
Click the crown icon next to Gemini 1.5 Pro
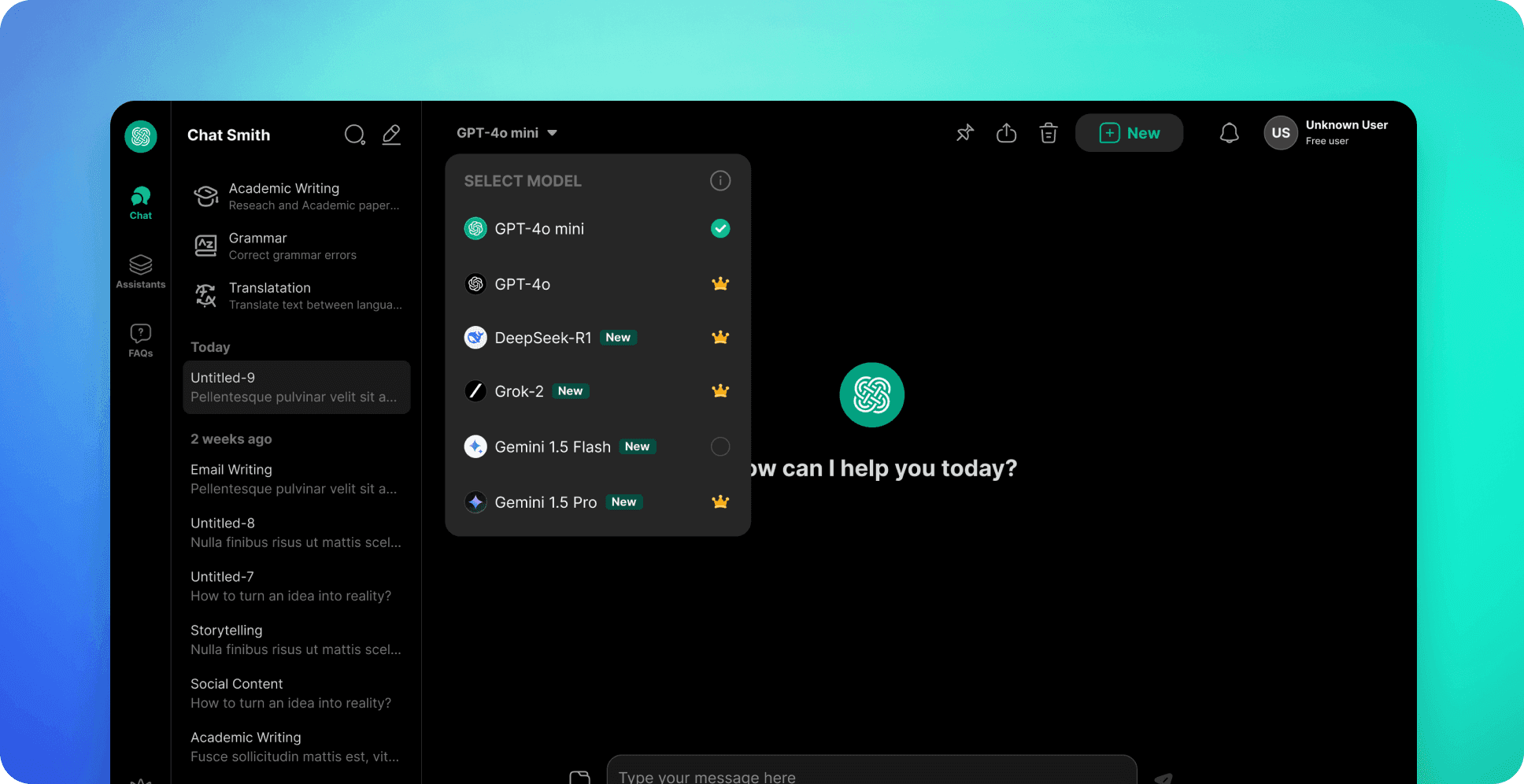pos(720,502)
